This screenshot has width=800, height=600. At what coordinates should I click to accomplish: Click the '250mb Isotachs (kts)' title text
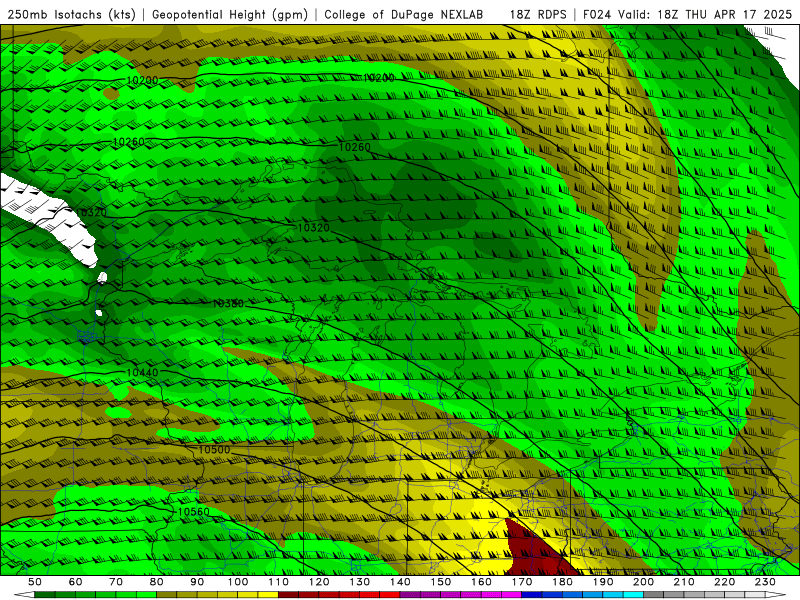pos(72,15)
